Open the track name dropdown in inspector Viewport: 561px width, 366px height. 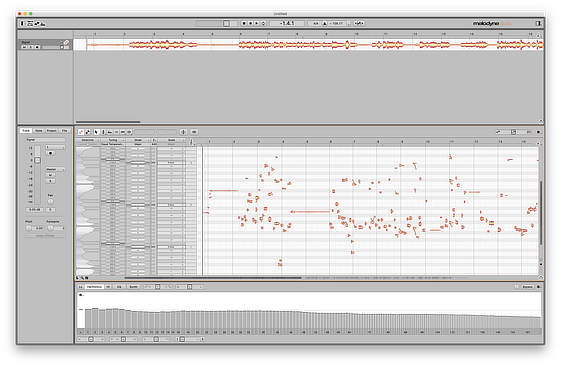[45, 140]
